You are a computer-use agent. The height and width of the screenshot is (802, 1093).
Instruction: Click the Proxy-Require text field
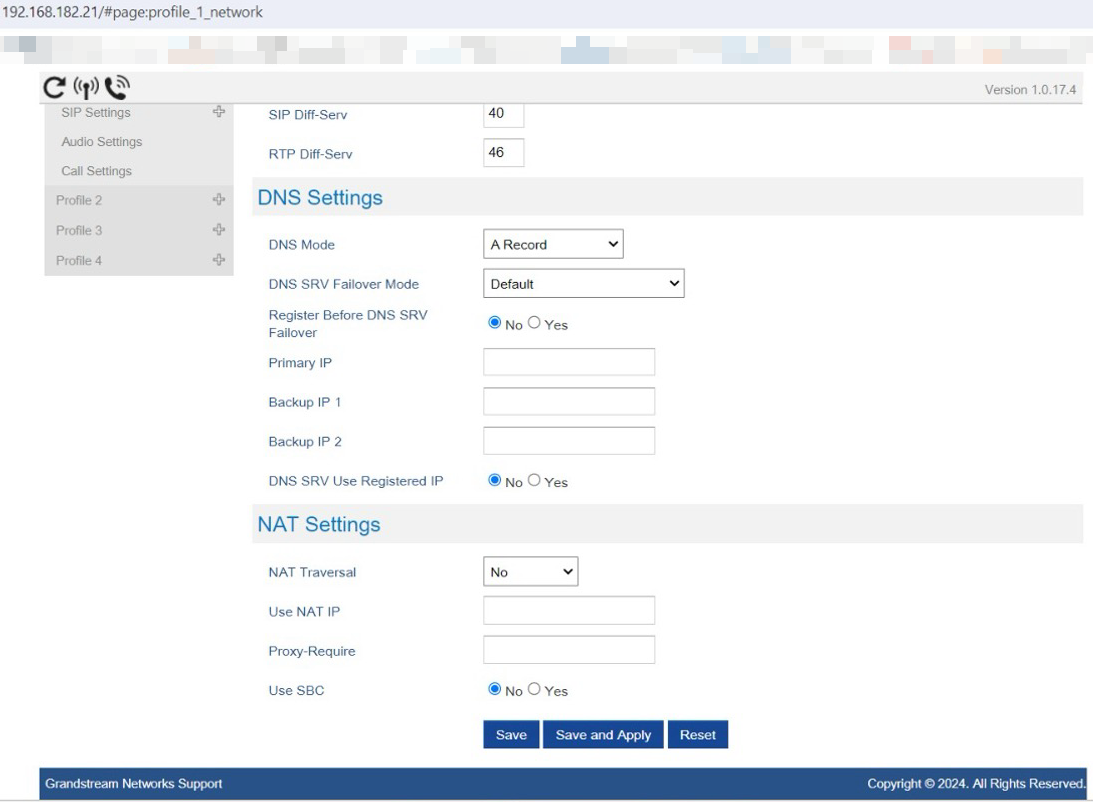pyautogui.click(x=568, y=650)
